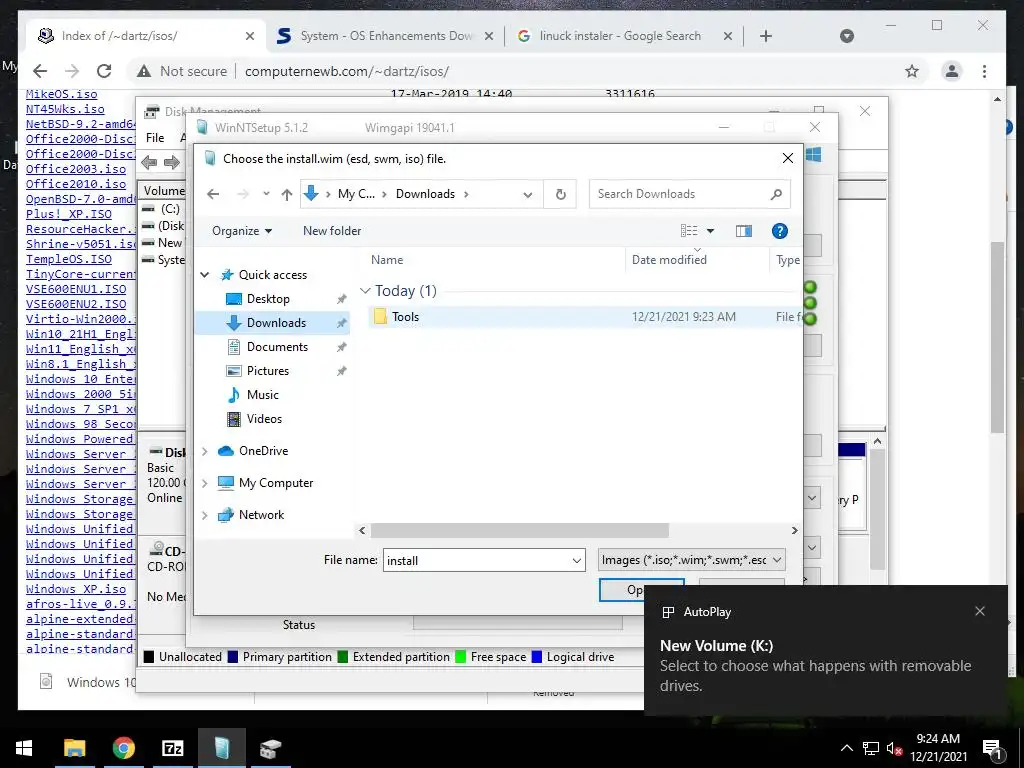Open File Explorer from the taskbar

tap(74, 748)
